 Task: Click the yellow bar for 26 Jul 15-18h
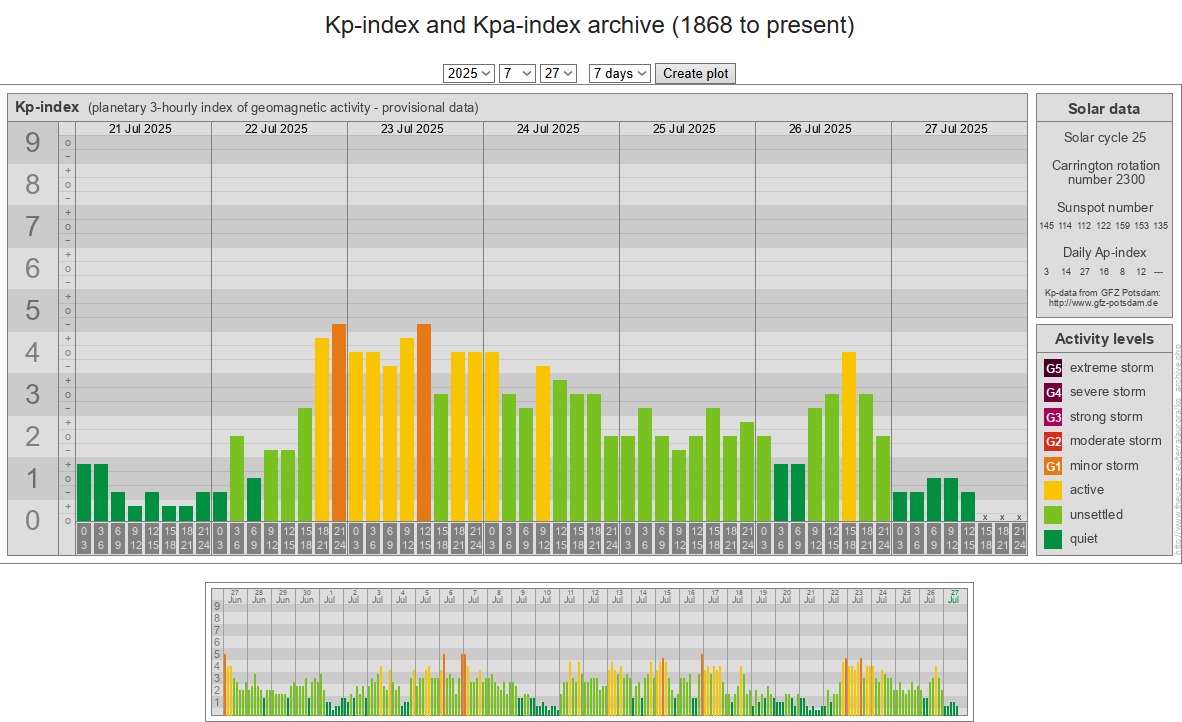click(849, 436)
